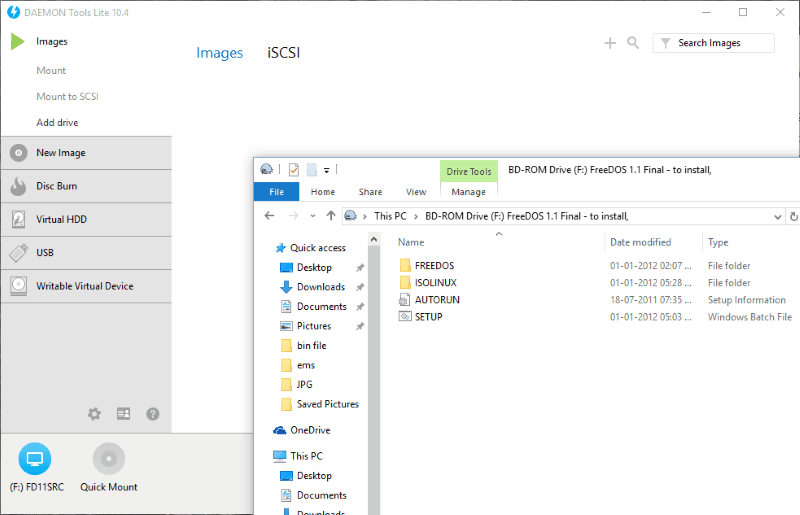Open New Image disc icon
This screenshot has width=800, height=515.
pos(18,153)
